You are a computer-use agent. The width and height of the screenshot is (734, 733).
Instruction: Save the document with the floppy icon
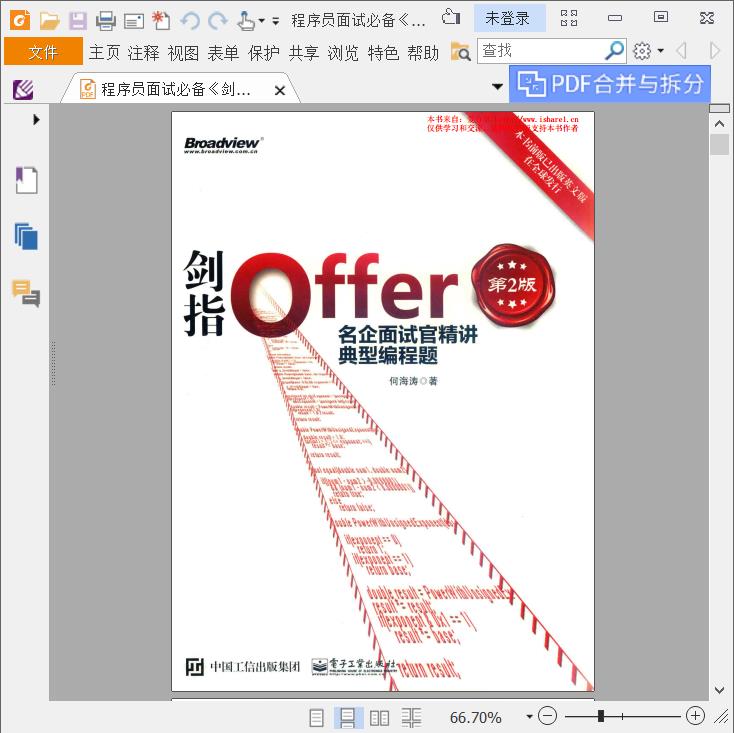78,21
